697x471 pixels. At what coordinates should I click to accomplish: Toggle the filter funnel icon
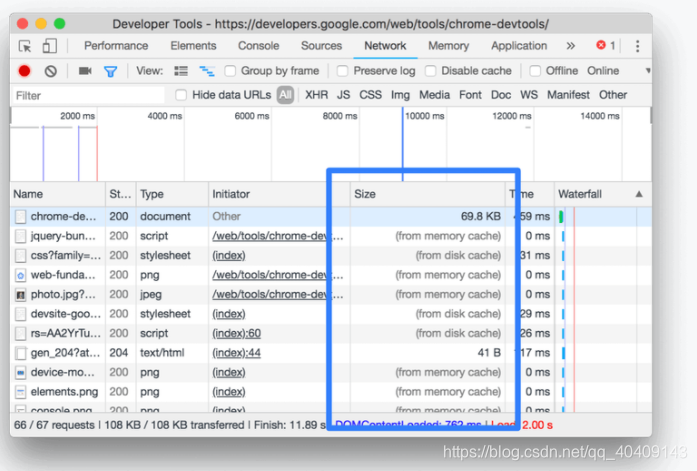tap(111, 71)
